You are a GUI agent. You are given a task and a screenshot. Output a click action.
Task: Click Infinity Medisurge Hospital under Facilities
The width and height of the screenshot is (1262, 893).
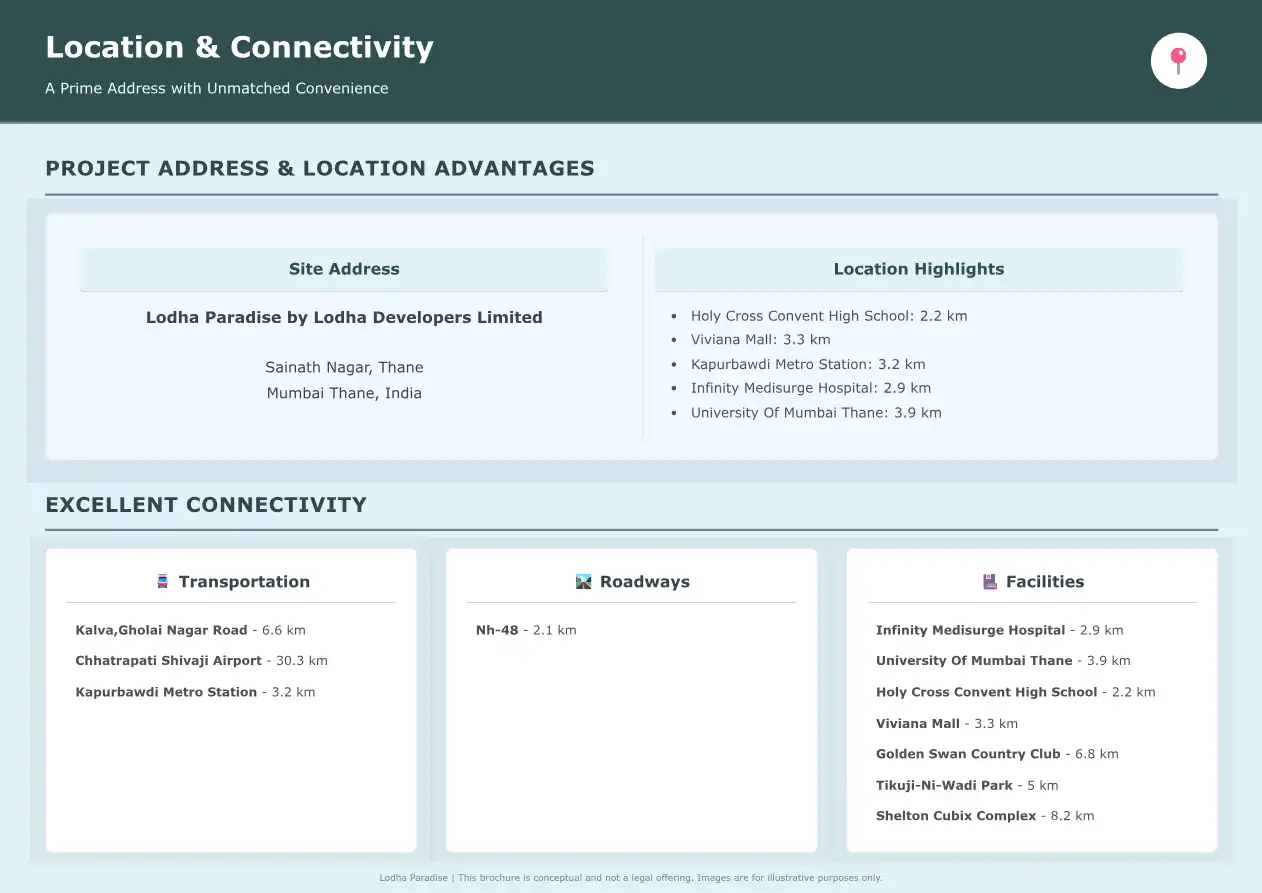coord(998,631)
